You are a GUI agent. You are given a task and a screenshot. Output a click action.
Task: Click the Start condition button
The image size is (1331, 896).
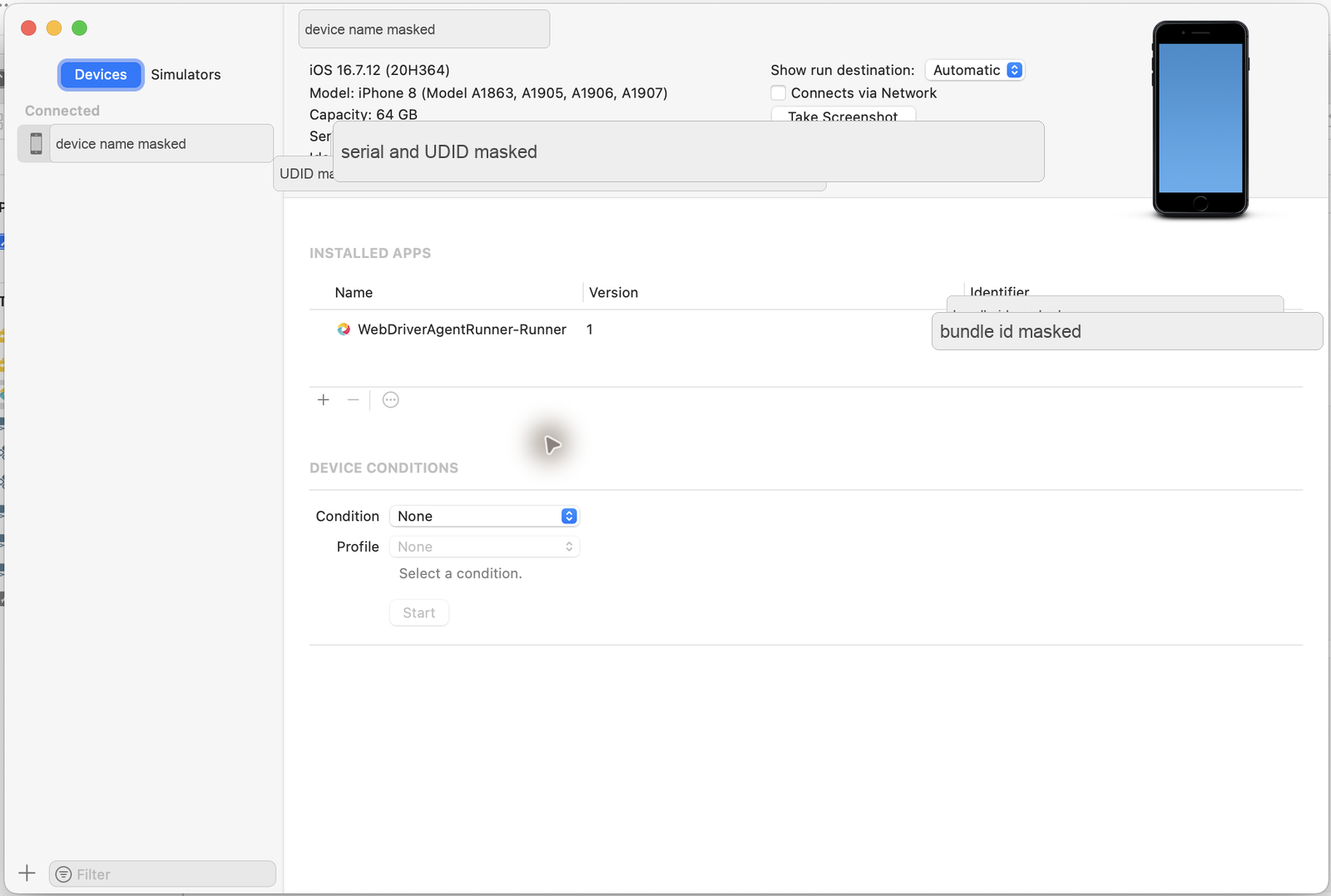click(419, 613)
